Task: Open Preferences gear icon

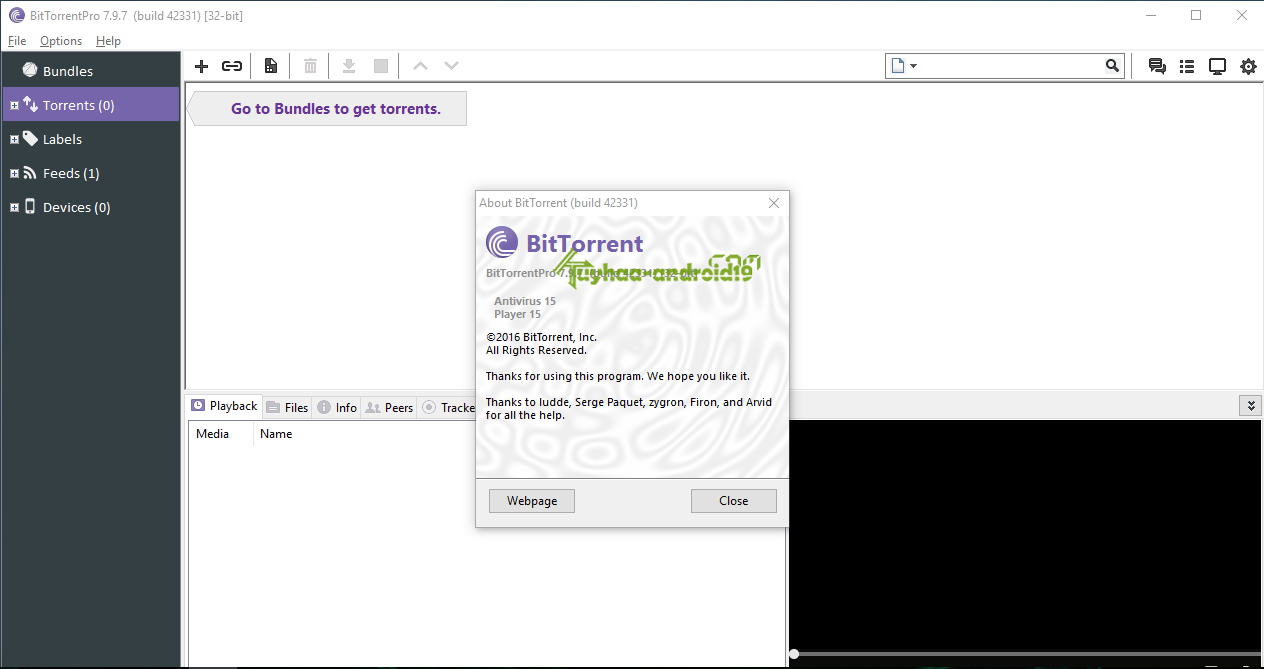Action: [1248, 66]
